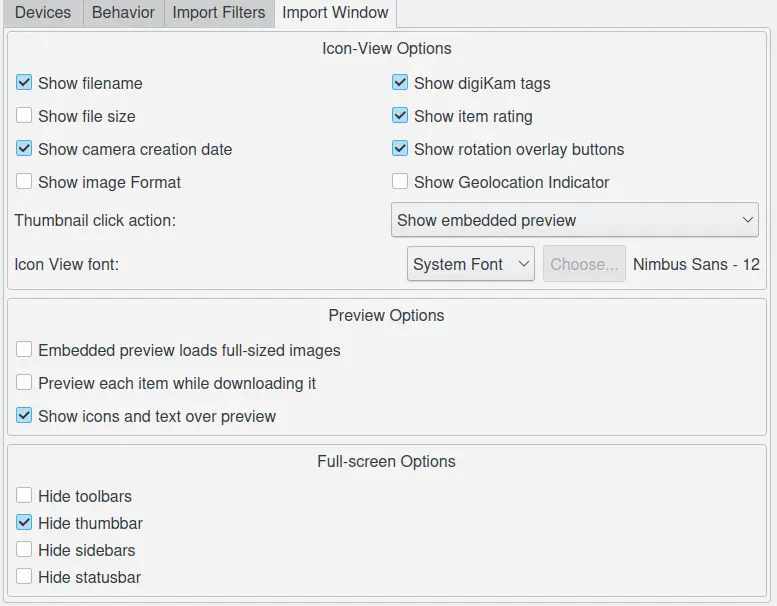
Task: Enable Show Geolocation Indicator
Action: (x=400, y=182)
